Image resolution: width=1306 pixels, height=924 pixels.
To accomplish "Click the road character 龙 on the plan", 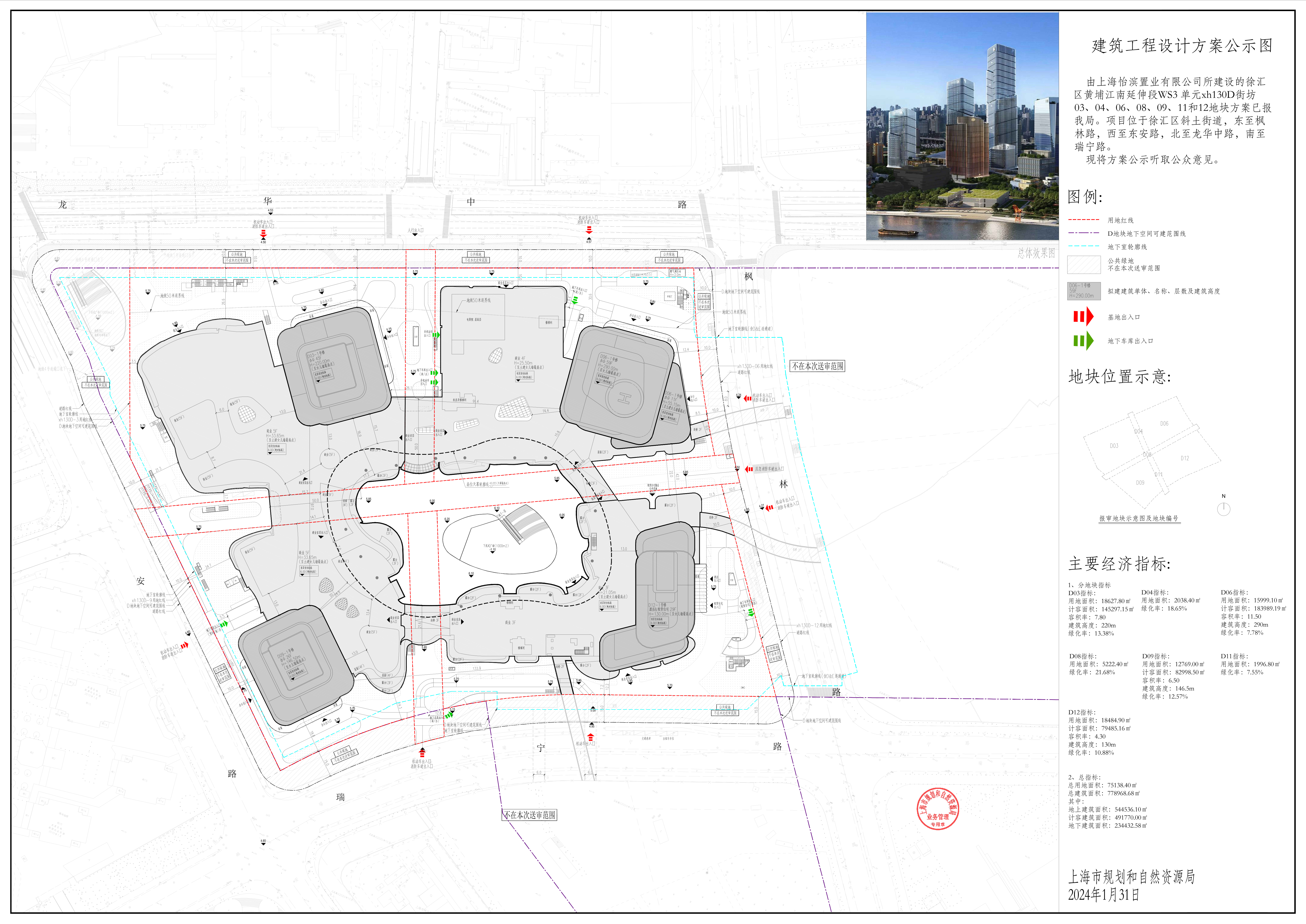I will (63, 205).
